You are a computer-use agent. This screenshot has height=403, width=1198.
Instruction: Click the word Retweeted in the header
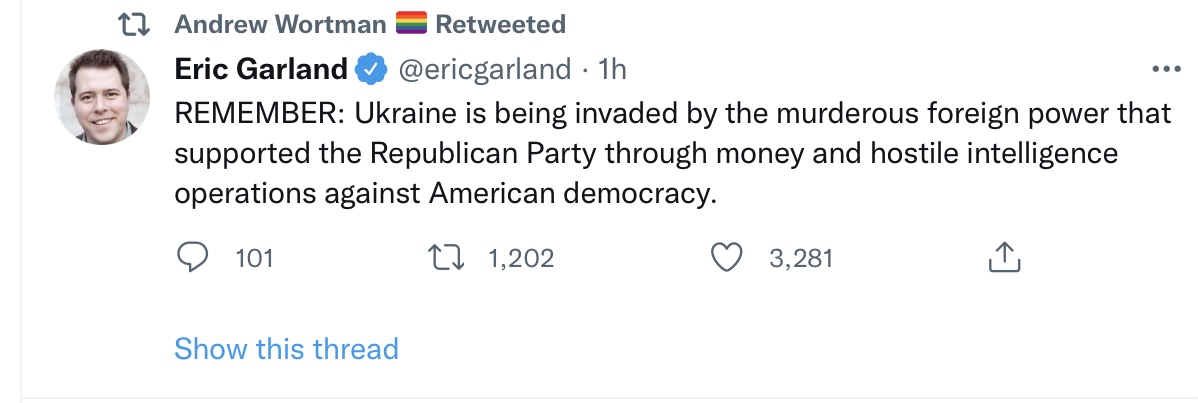[x=500, y=24]
